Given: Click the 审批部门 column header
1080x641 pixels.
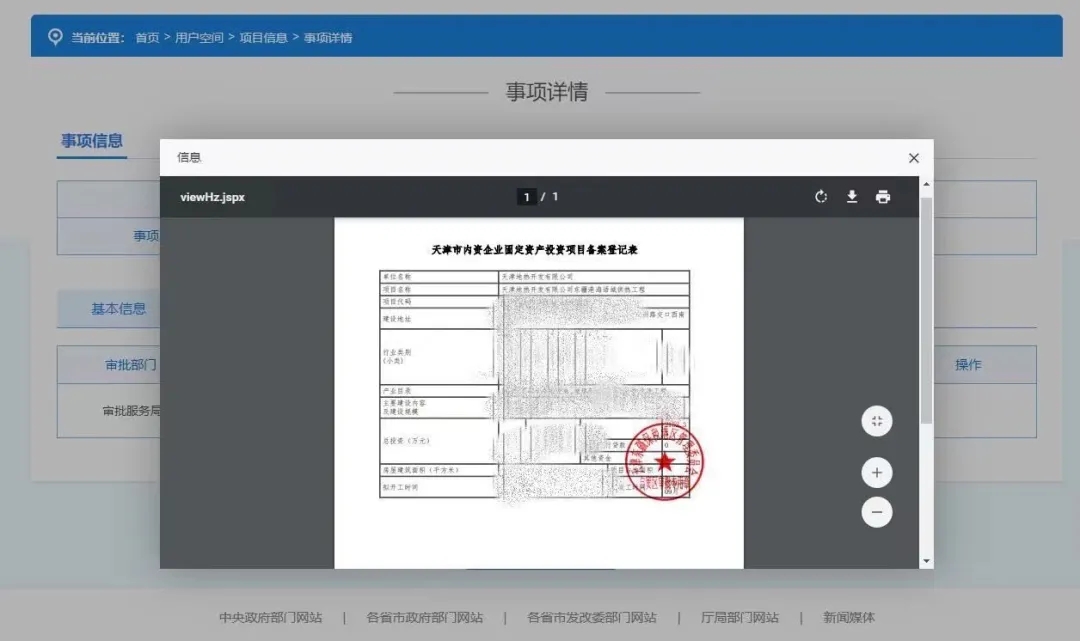Looking at the screenshot, I should (x=130, y=365).
